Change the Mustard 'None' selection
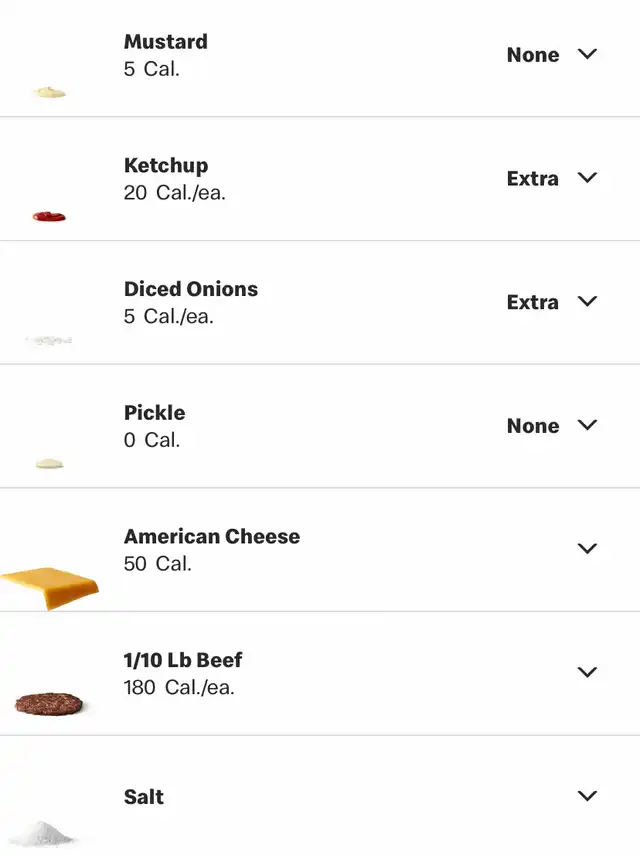 [533, 55]
